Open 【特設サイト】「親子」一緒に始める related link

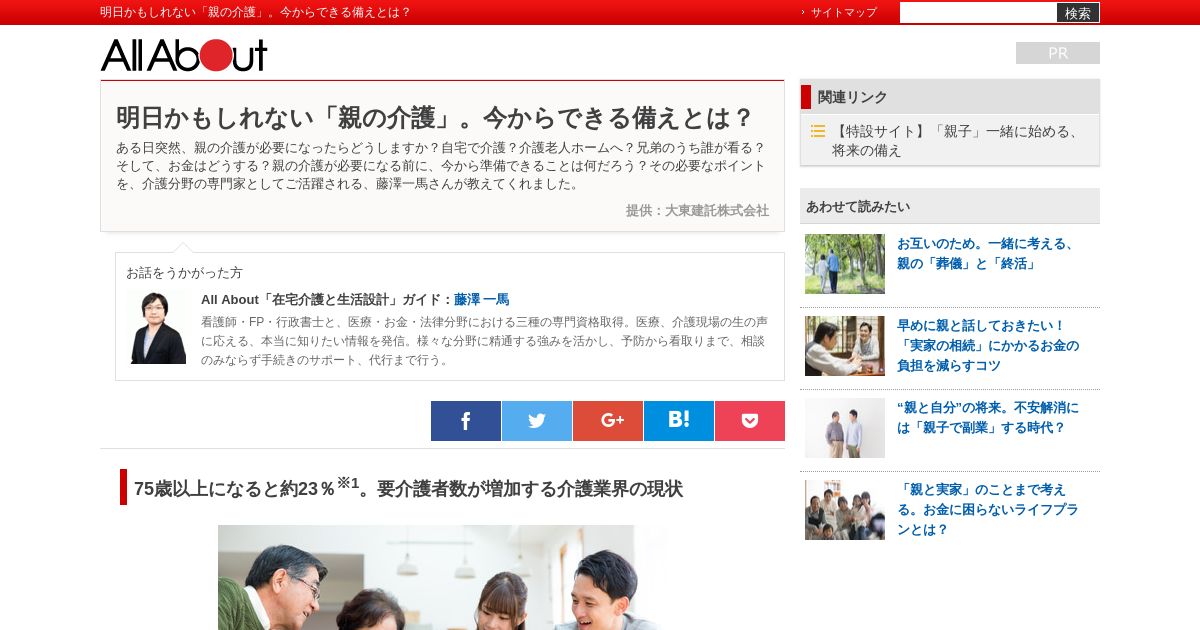(x=956, y=140)
